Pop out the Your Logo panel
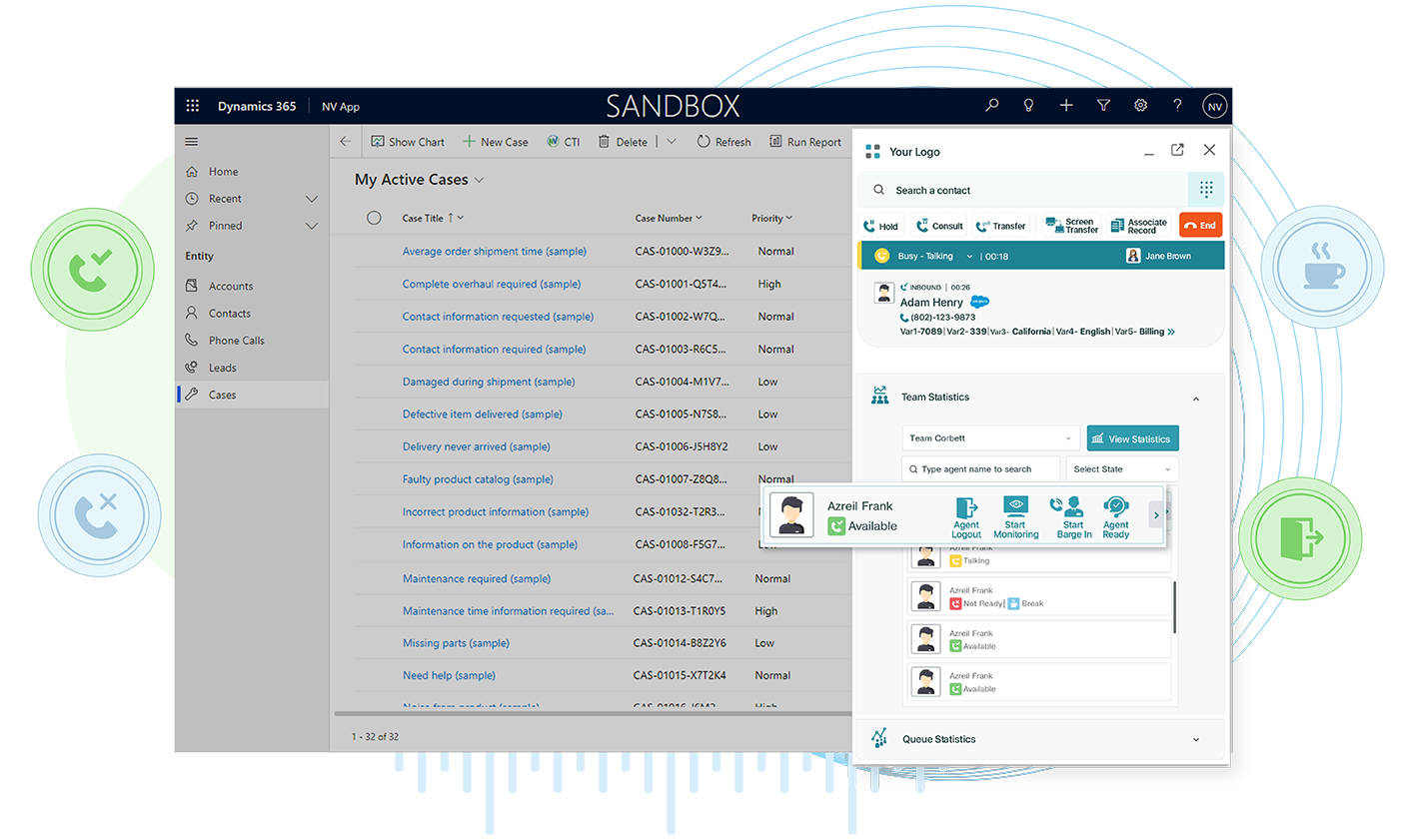 point(1177,150)
